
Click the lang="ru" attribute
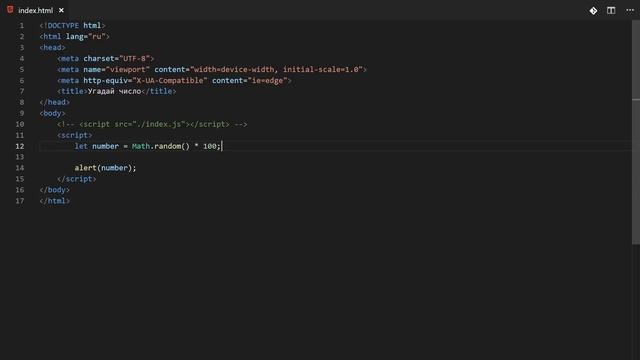click(x=86, y=36)
